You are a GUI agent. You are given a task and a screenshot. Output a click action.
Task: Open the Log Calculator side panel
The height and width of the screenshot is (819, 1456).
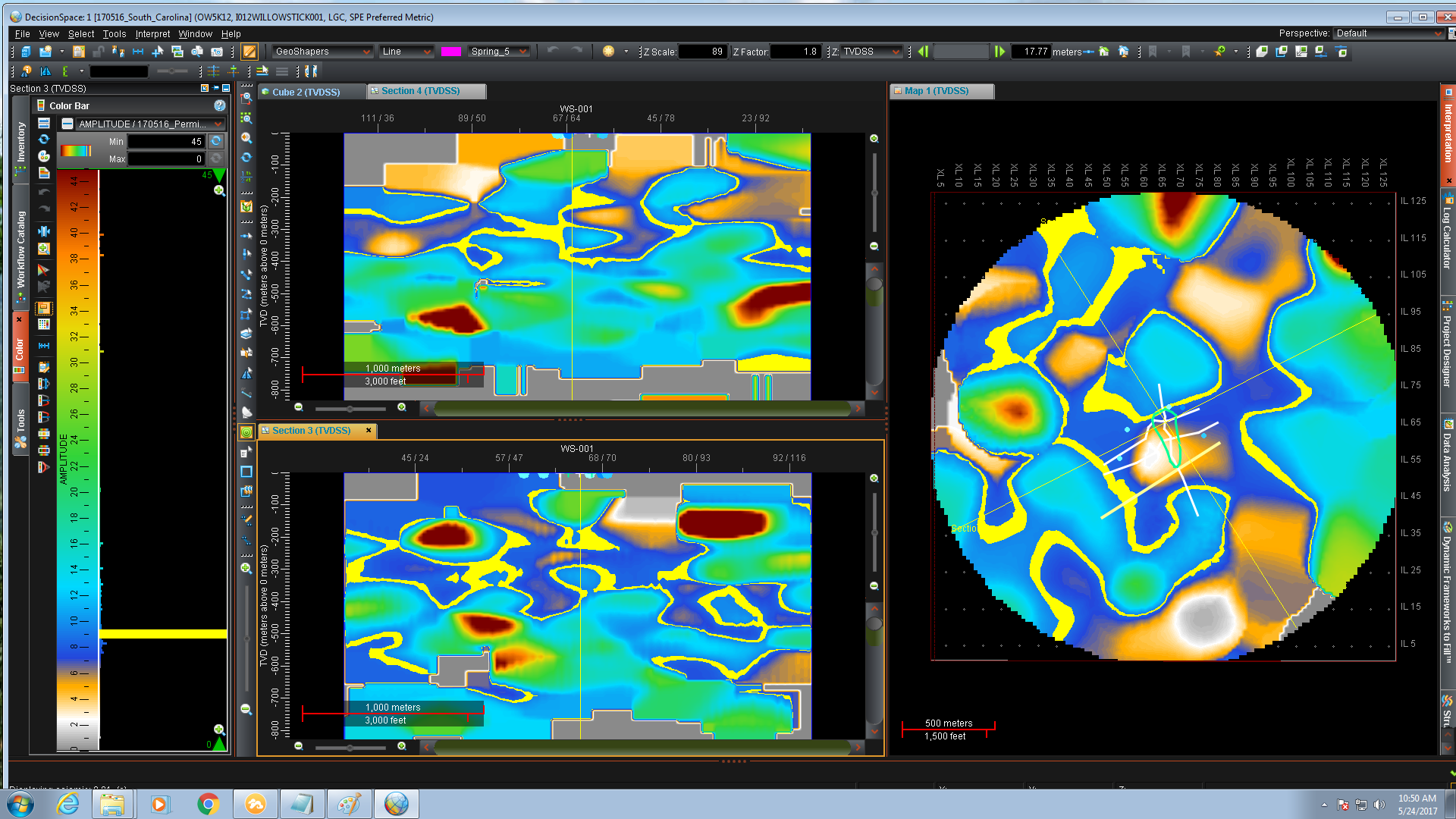[x=1448, y=240]
